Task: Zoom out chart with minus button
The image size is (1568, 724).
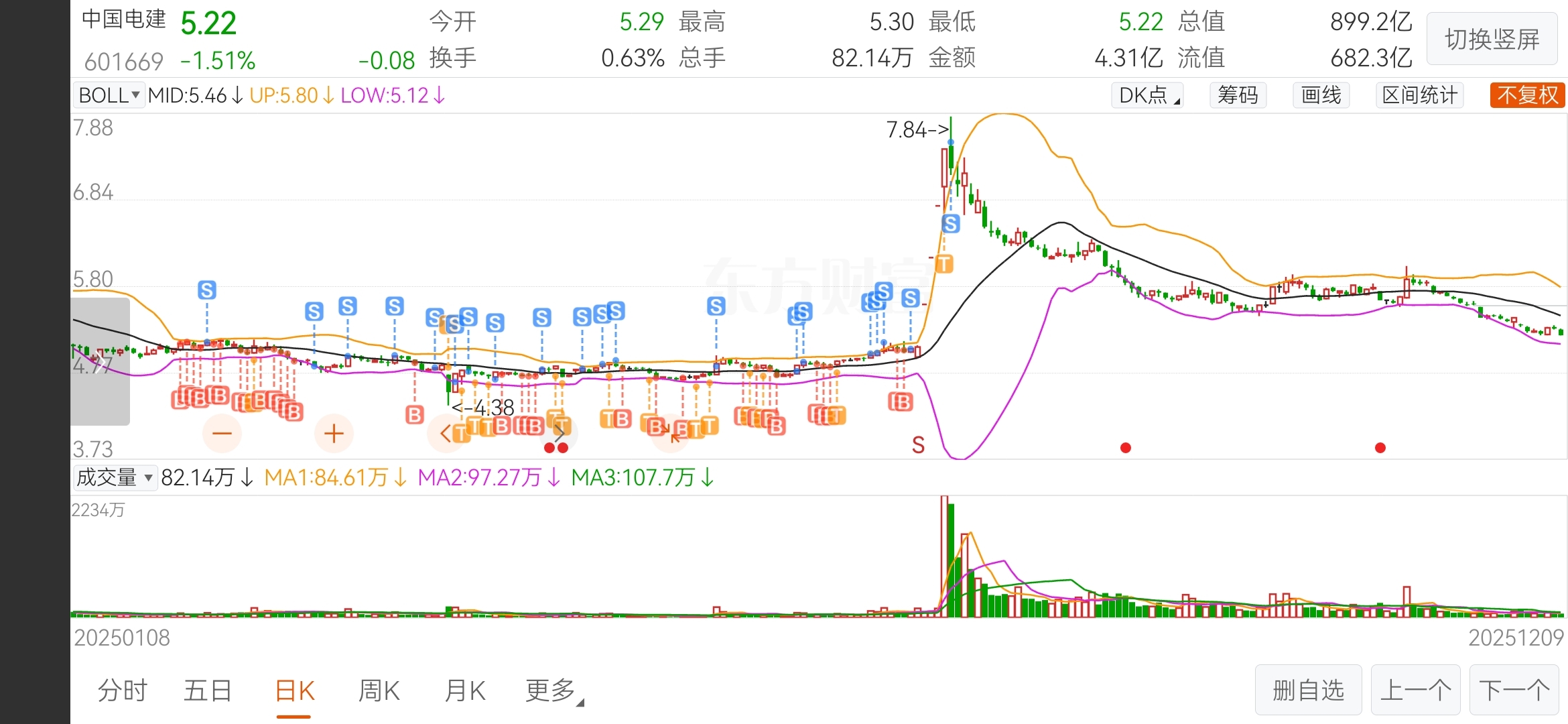Action: point(222,433)
